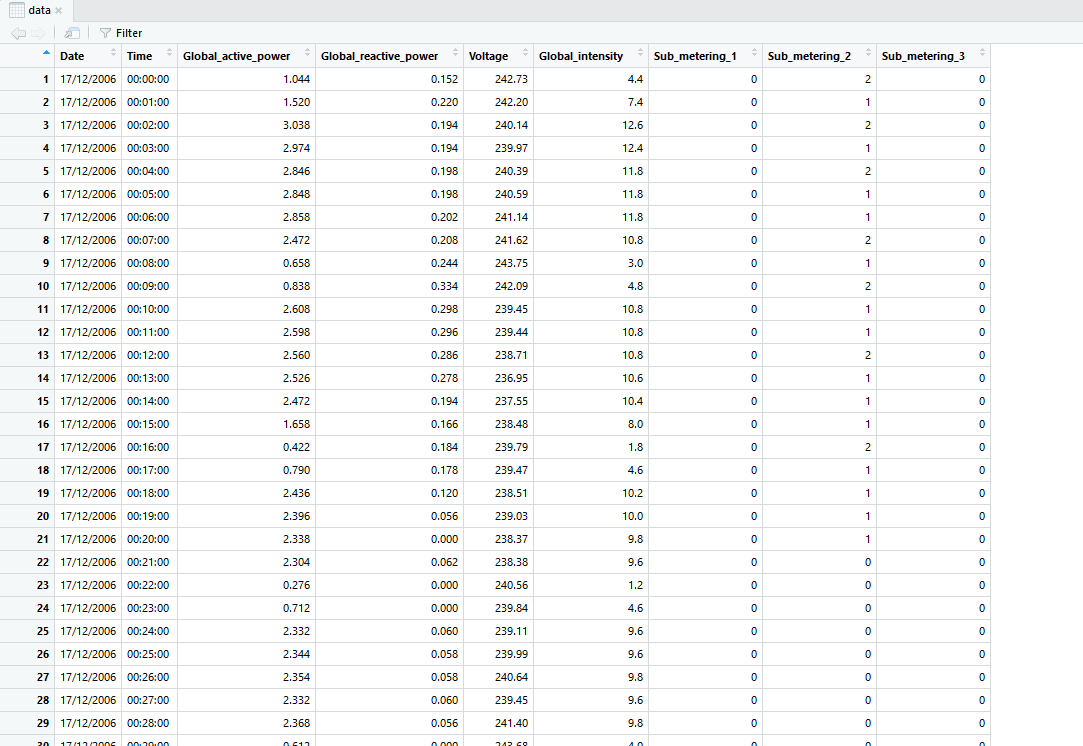Click the Voltage value 241.40
Image resolution: width=1083 pixels, height=746 pixels.
click(511, 723)
